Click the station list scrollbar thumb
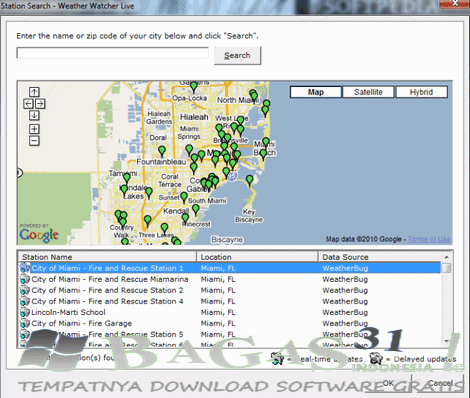Screen dimensions: 470x398 [x=446, y=268]
